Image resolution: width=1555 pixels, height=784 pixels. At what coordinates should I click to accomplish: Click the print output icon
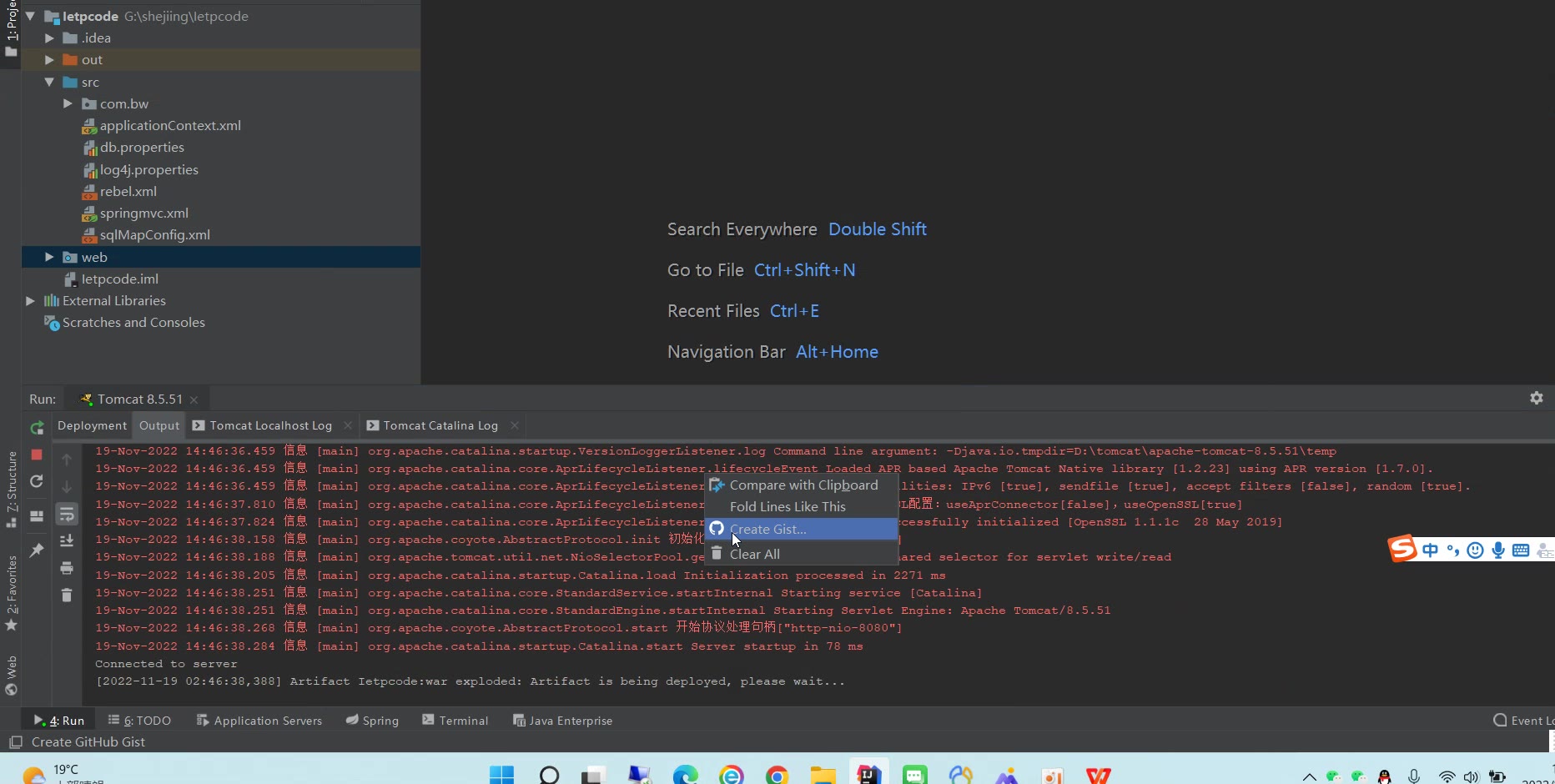click(67, 569)
